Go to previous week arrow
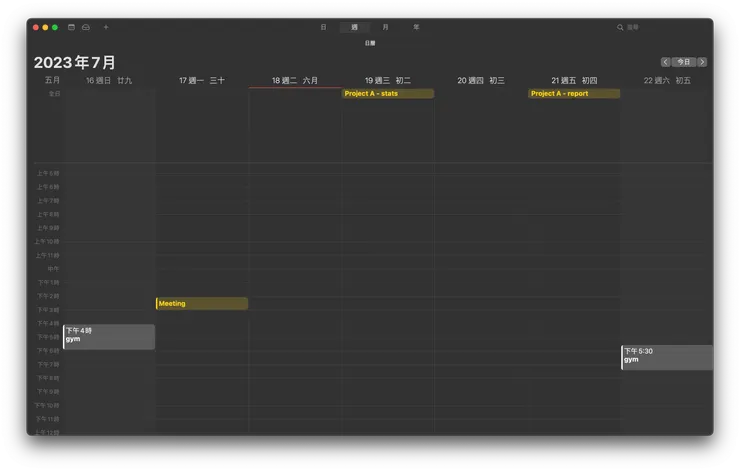Screen dimensions: 740x471 [x=665, y=62]
